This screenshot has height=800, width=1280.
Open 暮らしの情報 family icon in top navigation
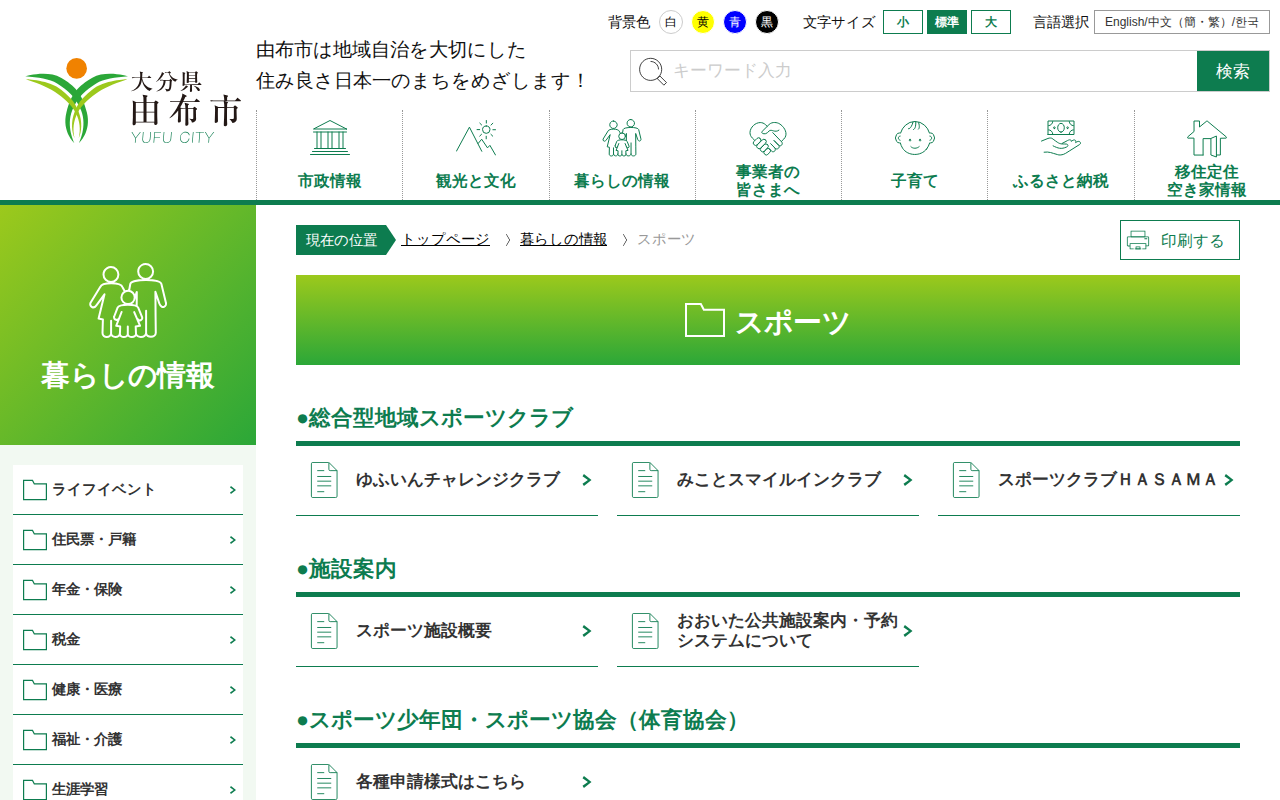coord(622,137)
